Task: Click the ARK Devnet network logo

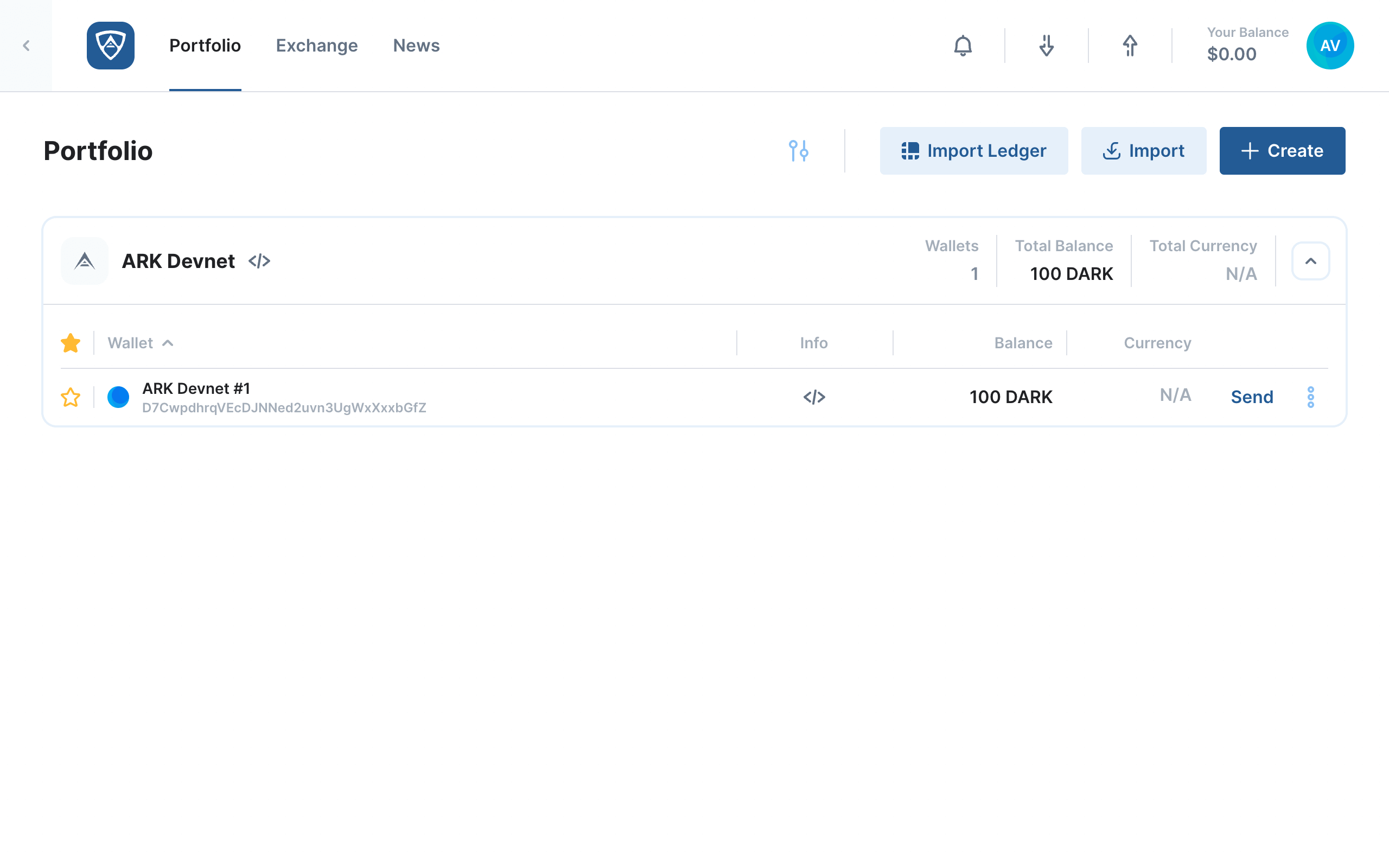Action: pyautogui.click(x=85, y=261)
